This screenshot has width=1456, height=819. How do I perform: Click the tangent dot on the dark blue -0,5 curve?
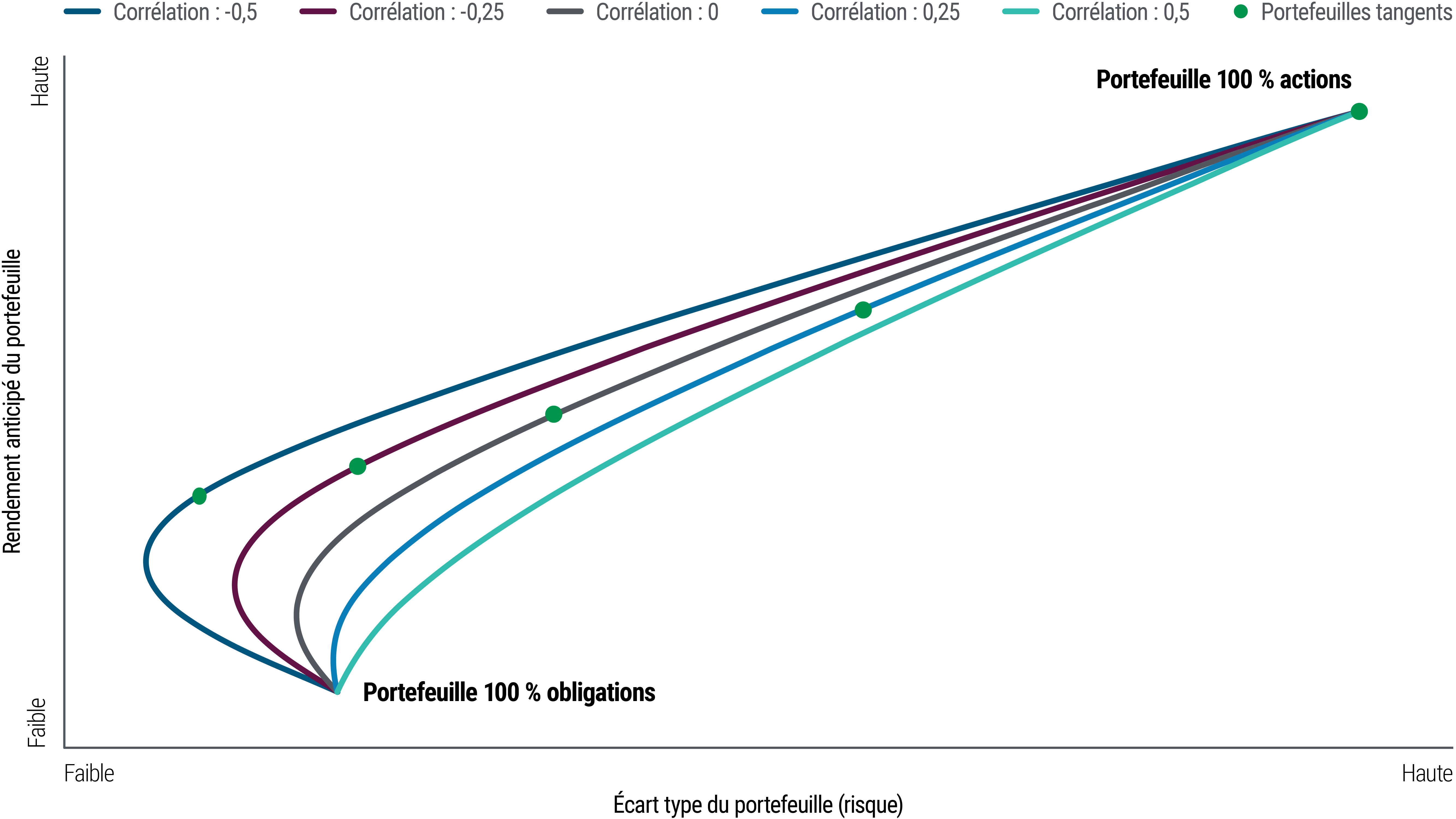click(199, 496)
